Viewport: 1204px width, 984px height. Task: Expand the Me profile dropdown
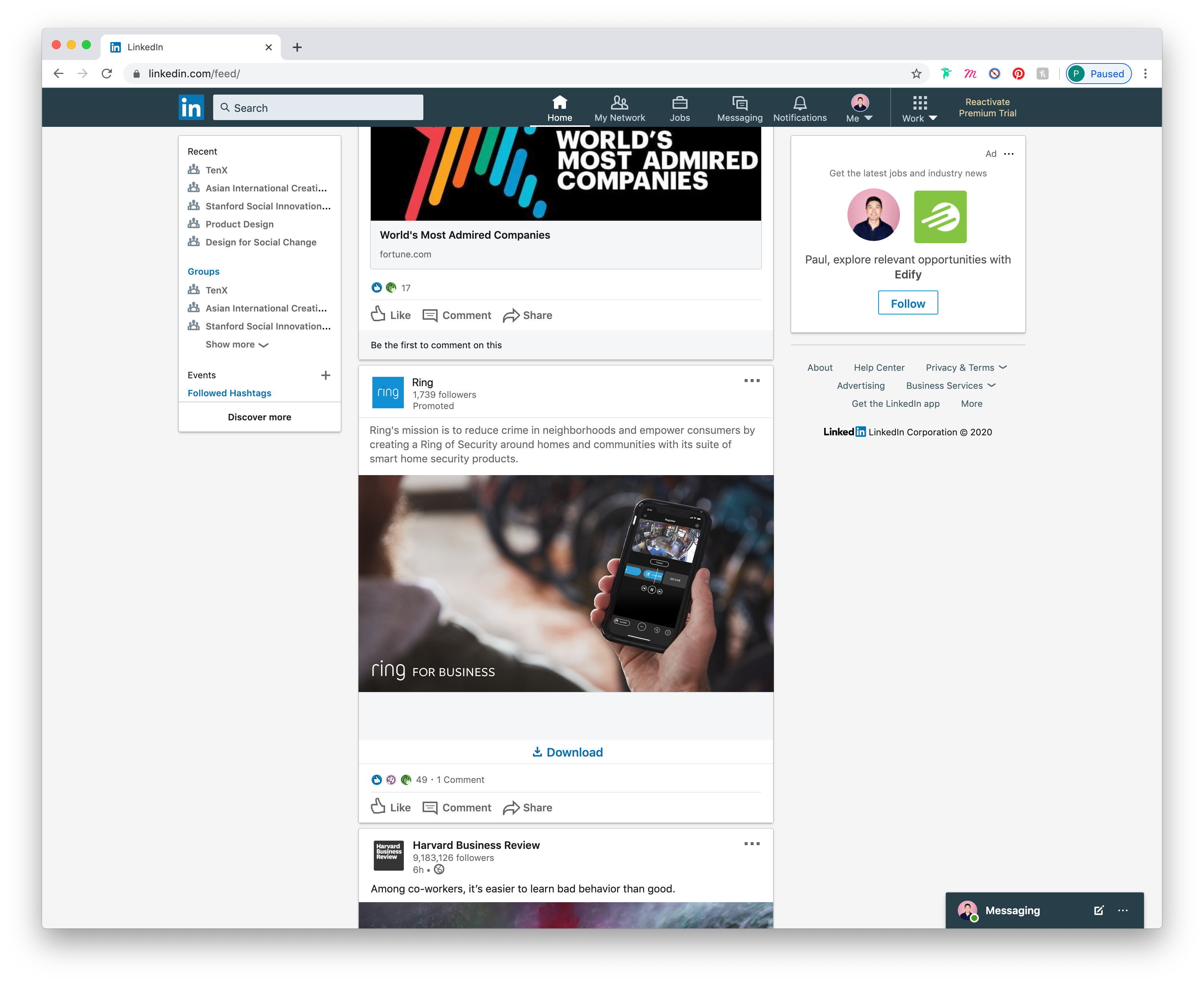click(859, 108)
